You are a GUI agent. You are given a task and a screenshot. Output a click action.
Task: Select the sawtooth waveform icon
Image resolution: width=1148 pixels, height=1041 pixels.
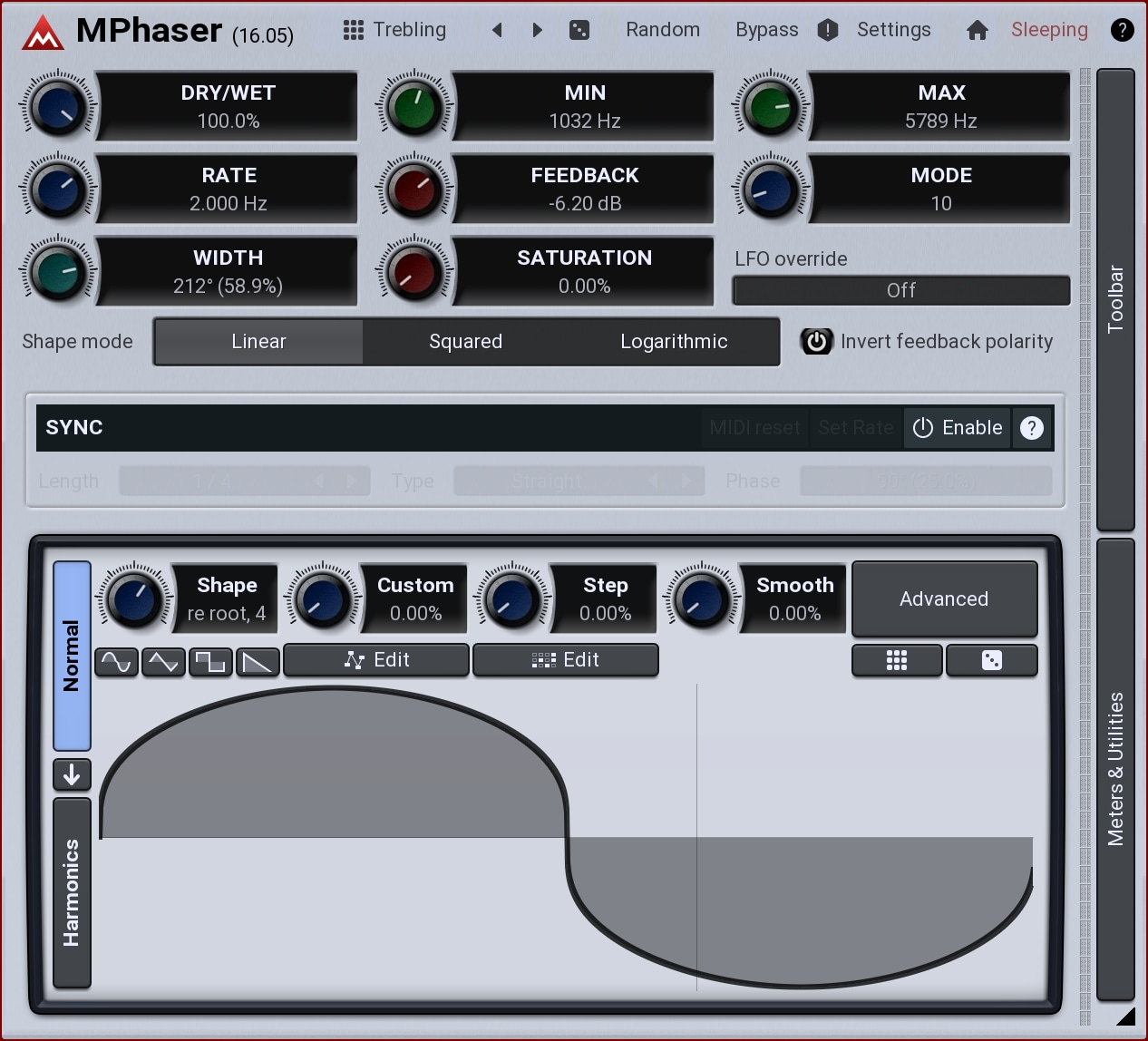(258, 662)
